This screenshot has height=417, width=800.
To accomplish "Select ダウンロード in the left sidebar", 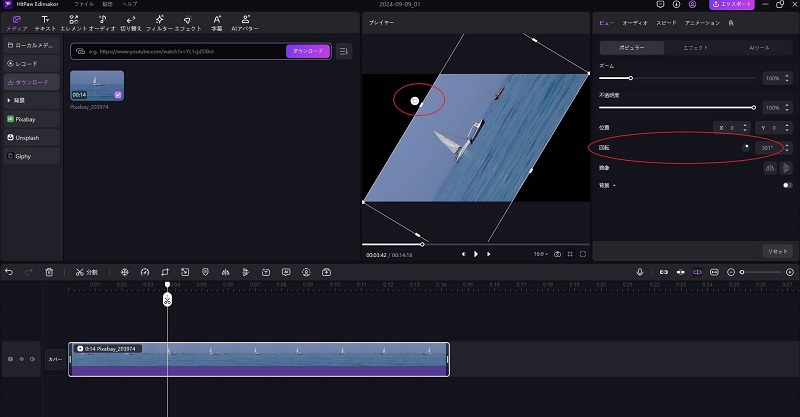I will click(x=31, y=82).
